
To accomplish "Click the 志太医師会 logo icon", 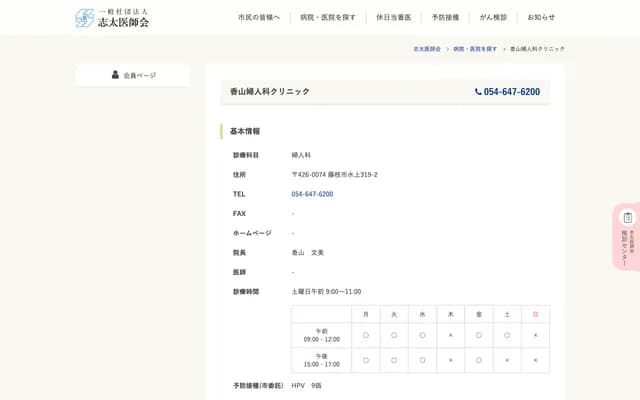I will [x=84, y=18].
